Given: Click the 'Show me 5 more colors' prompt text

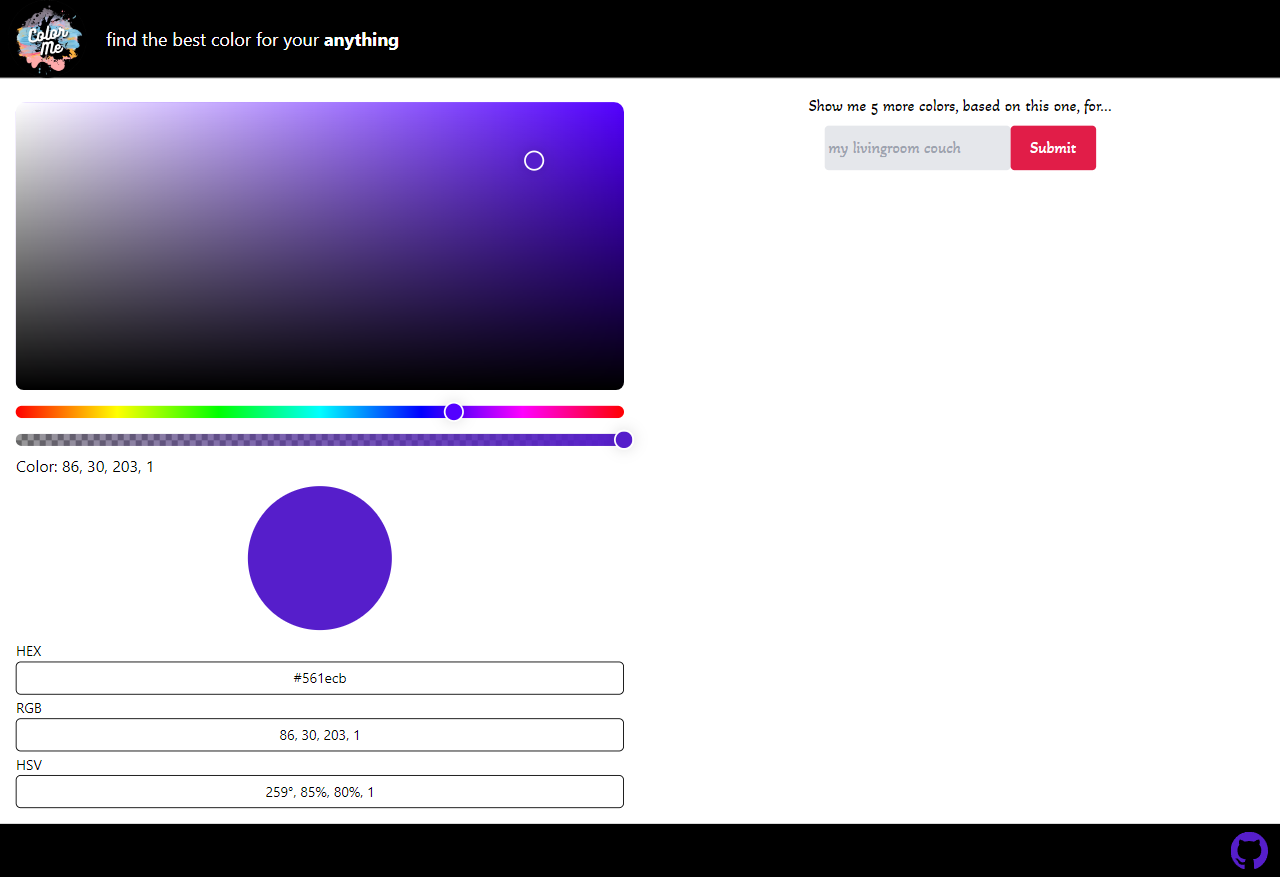Looking at the screenshot, I should (x=960, y=106).
